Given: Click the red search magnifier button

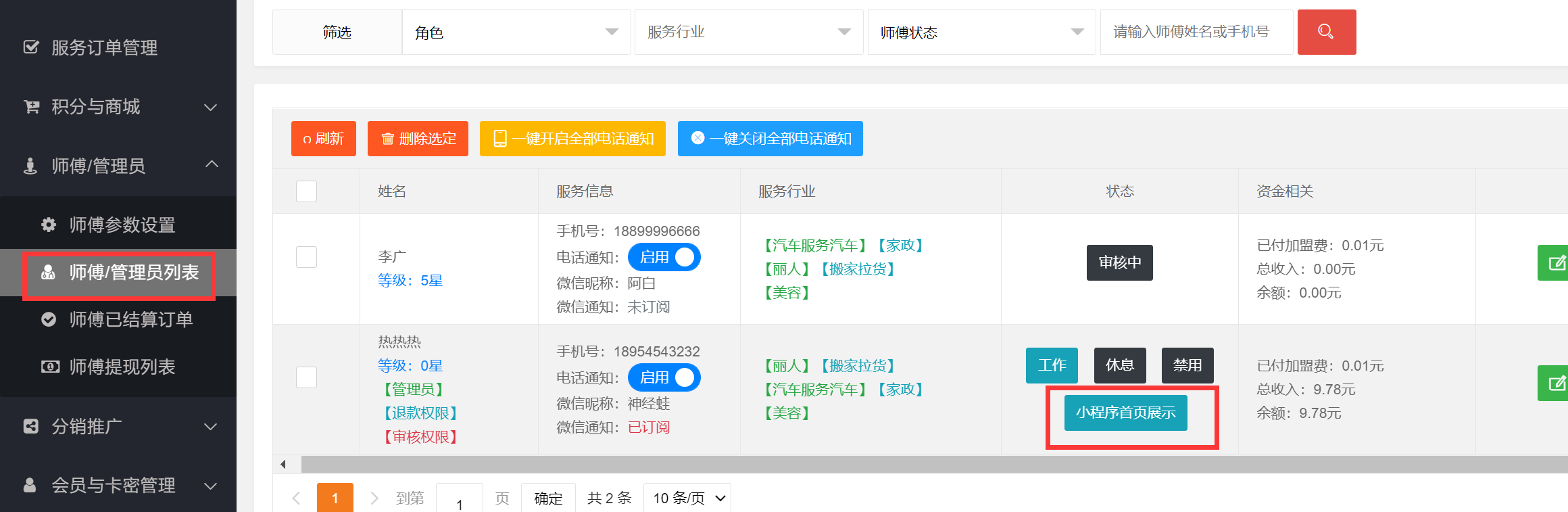Looking at the screenshot, I should (1326, 32).
